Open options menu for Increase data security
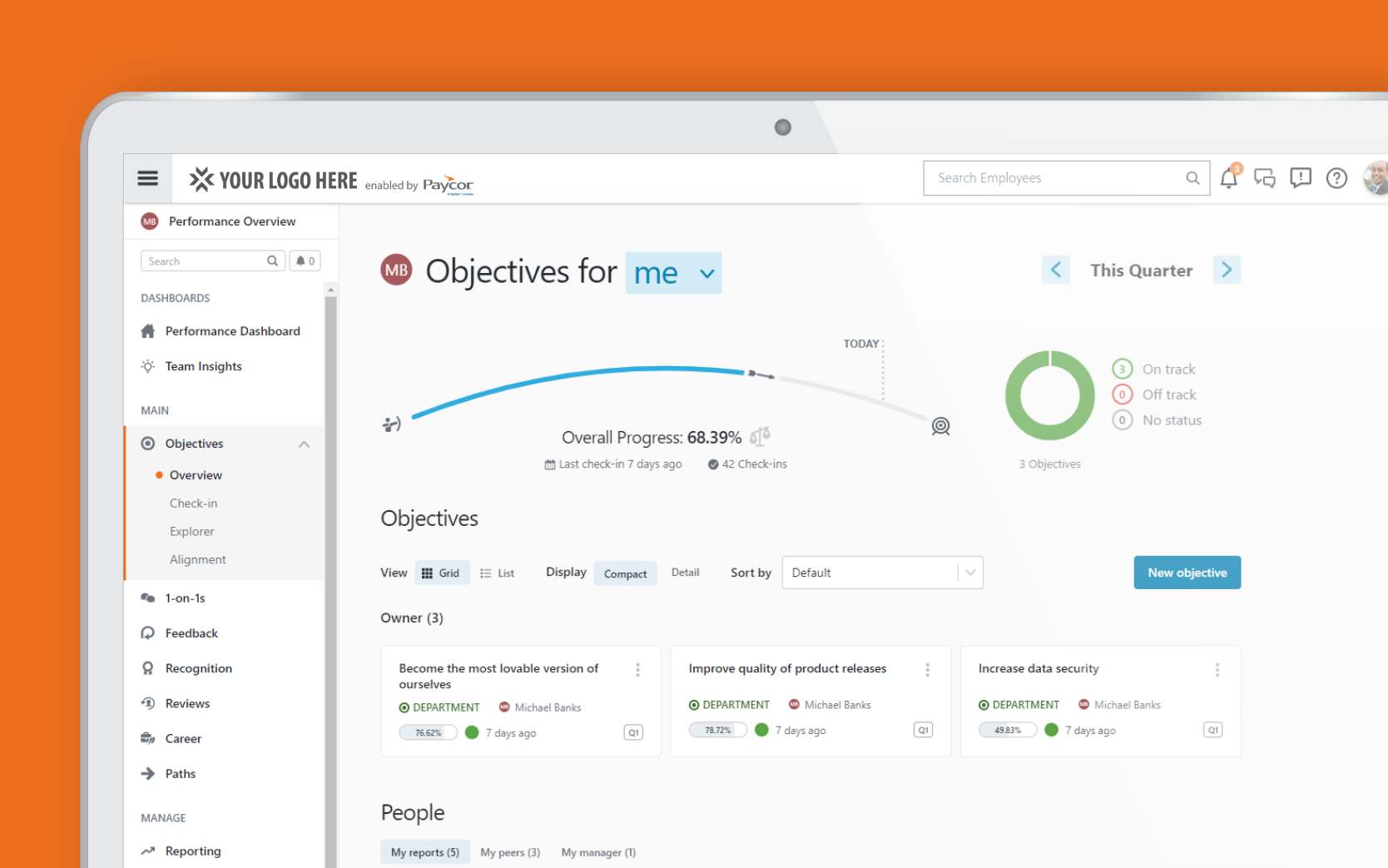 click(x=1217, y=670)
